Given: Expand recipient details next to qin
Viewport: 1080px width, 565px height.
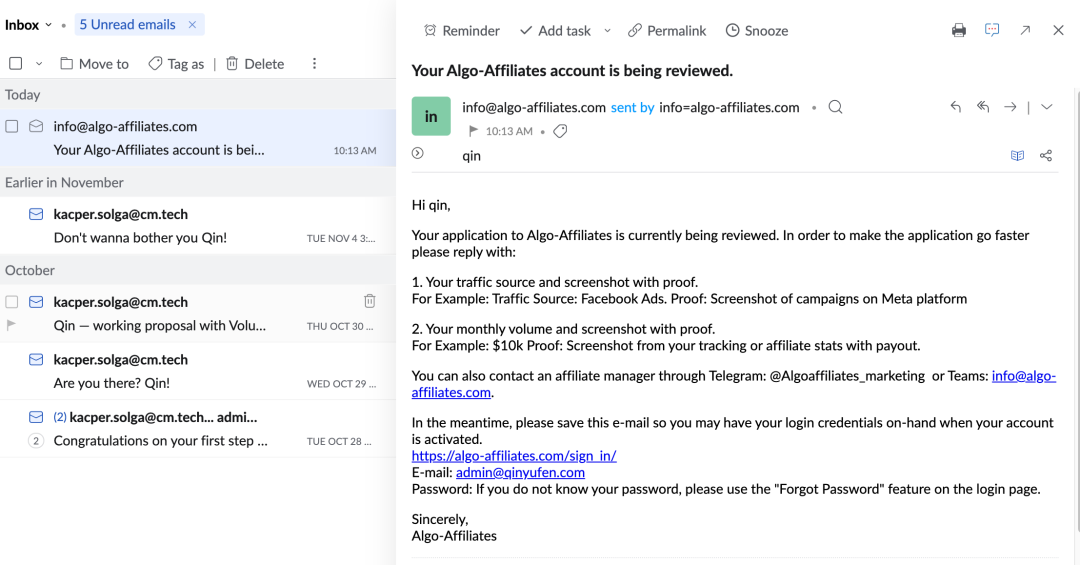Looking at the screenshot, I should [417, 153].
